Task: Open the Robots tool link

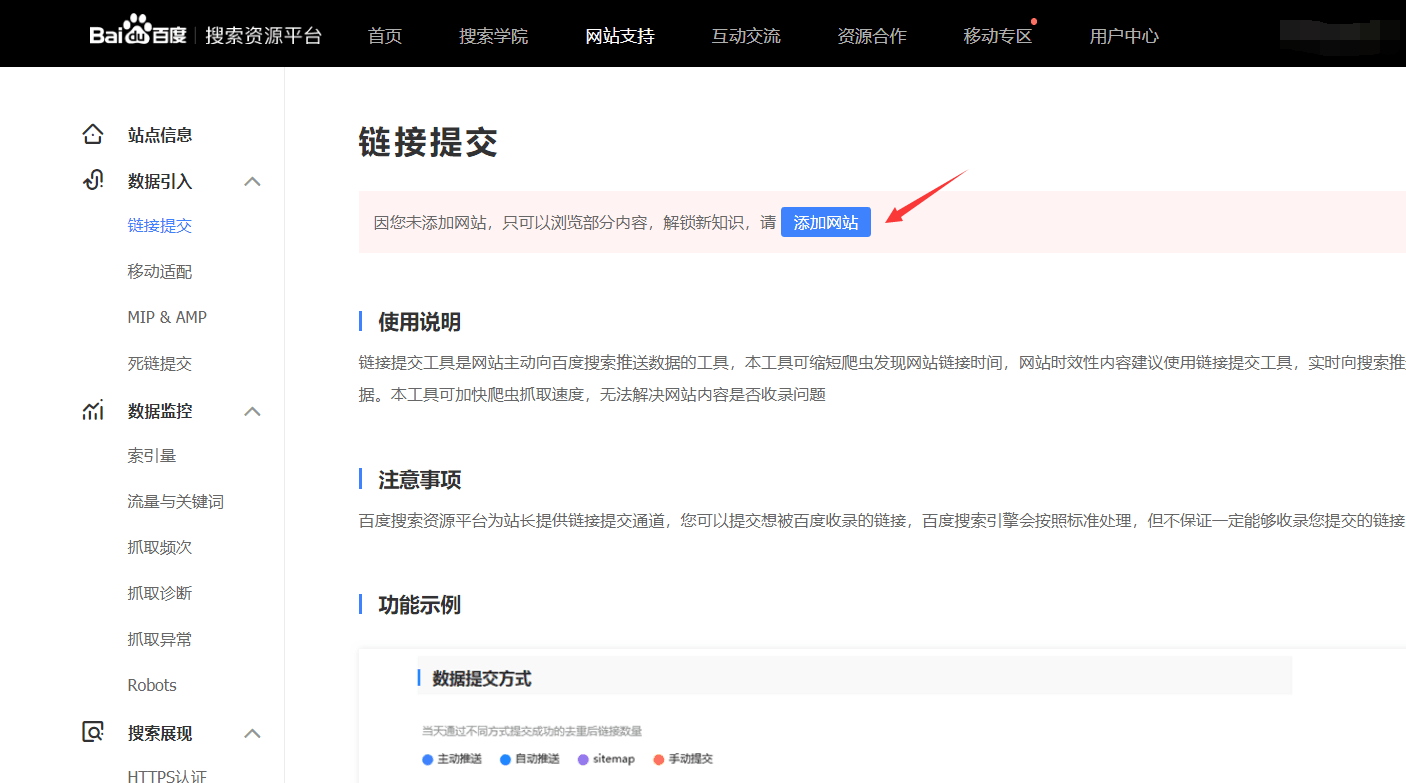Action: tap(152, 684)
